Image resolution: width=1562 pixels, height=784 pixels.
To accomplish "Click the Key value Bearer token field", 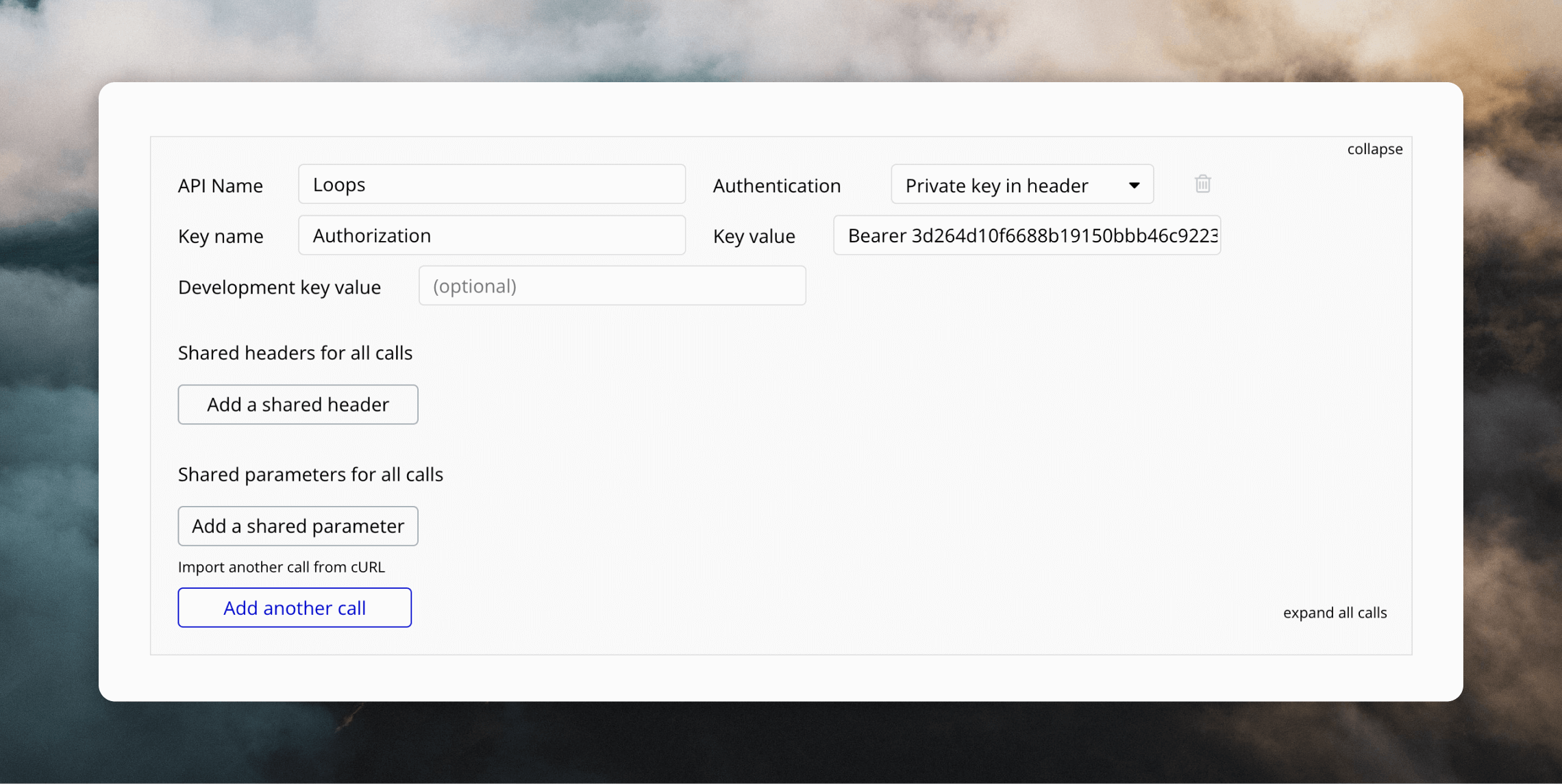I will [1027, 236].
